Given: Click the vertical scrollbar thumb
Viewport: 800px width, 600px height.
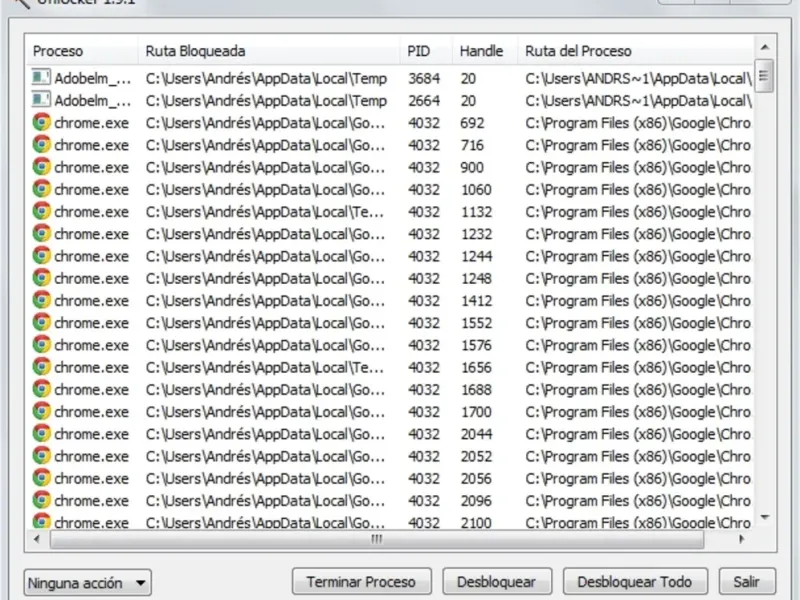Looking at the screenshot, I should pyautogui.click(x=764, y=76).
